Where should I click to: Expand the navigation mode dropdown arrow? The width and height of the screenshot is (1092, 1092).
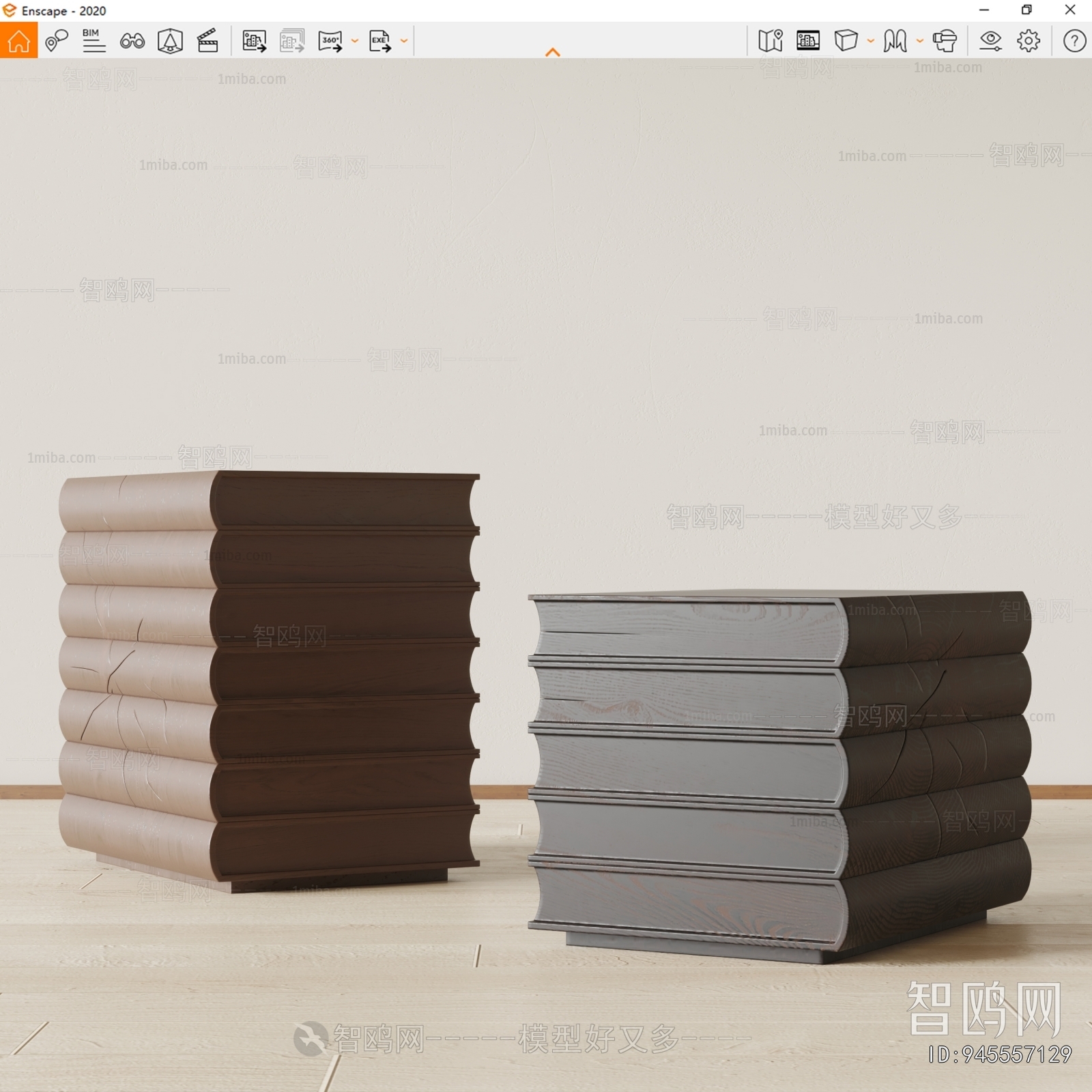point(920,41)
